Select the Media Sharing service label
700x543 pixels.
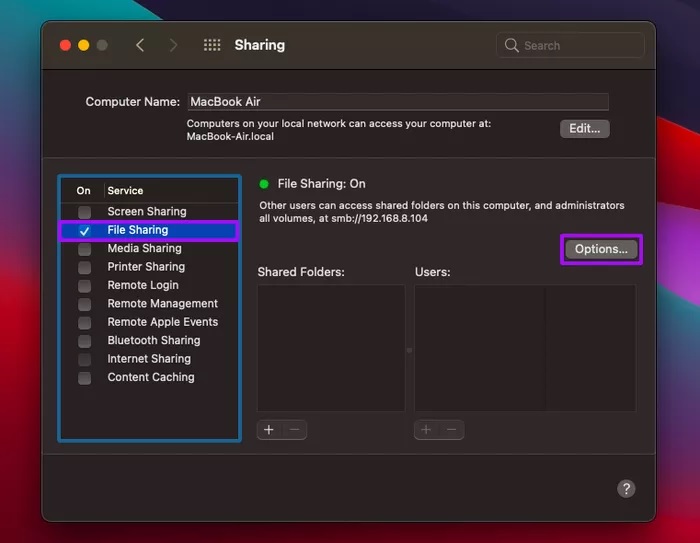(x=145, y=248)
